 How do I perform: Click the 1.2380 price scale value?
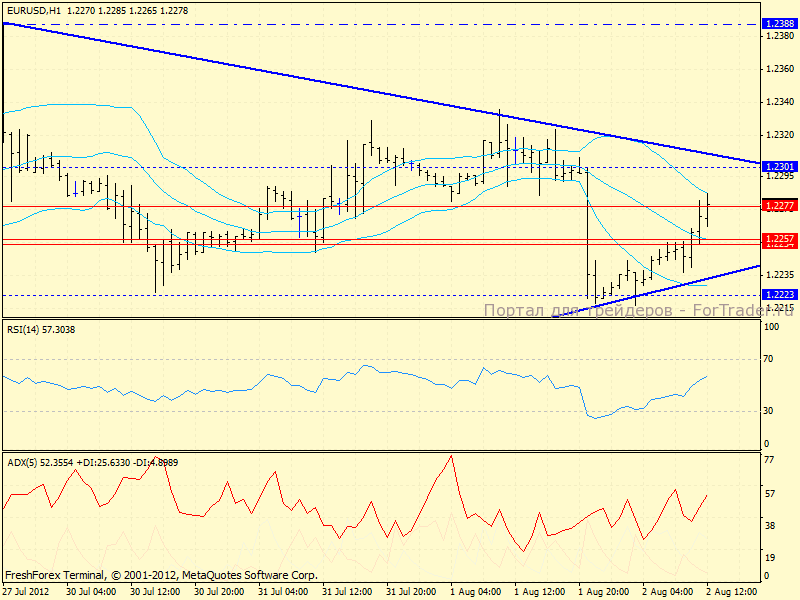tap(780, 36)
